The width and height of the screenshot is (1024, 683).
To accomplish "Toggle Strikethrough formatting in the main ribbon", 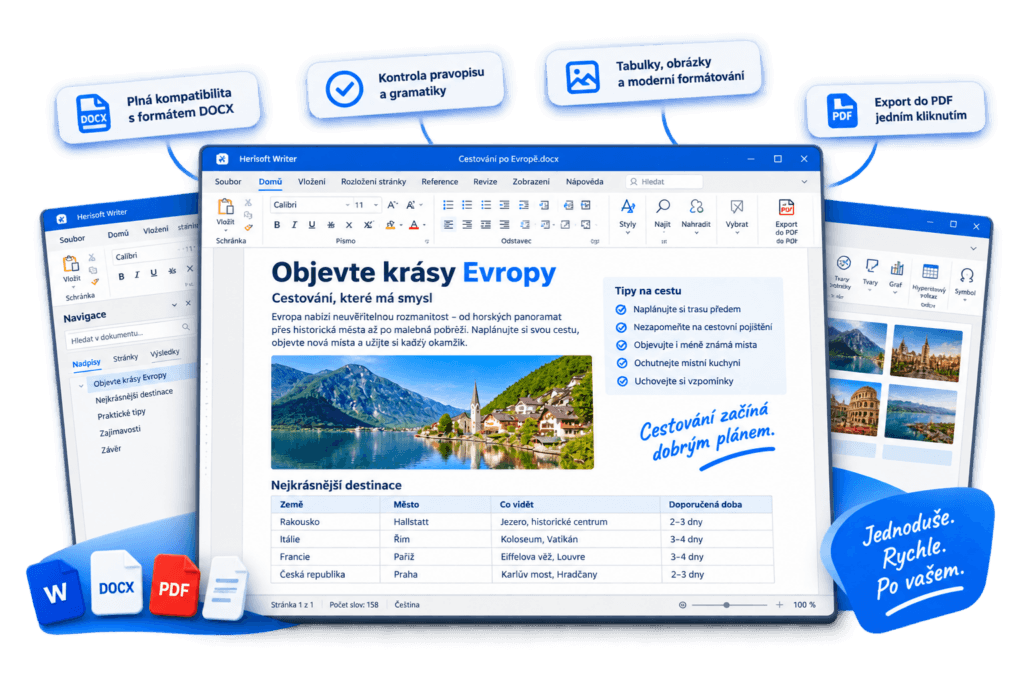I will coord(331,225).
